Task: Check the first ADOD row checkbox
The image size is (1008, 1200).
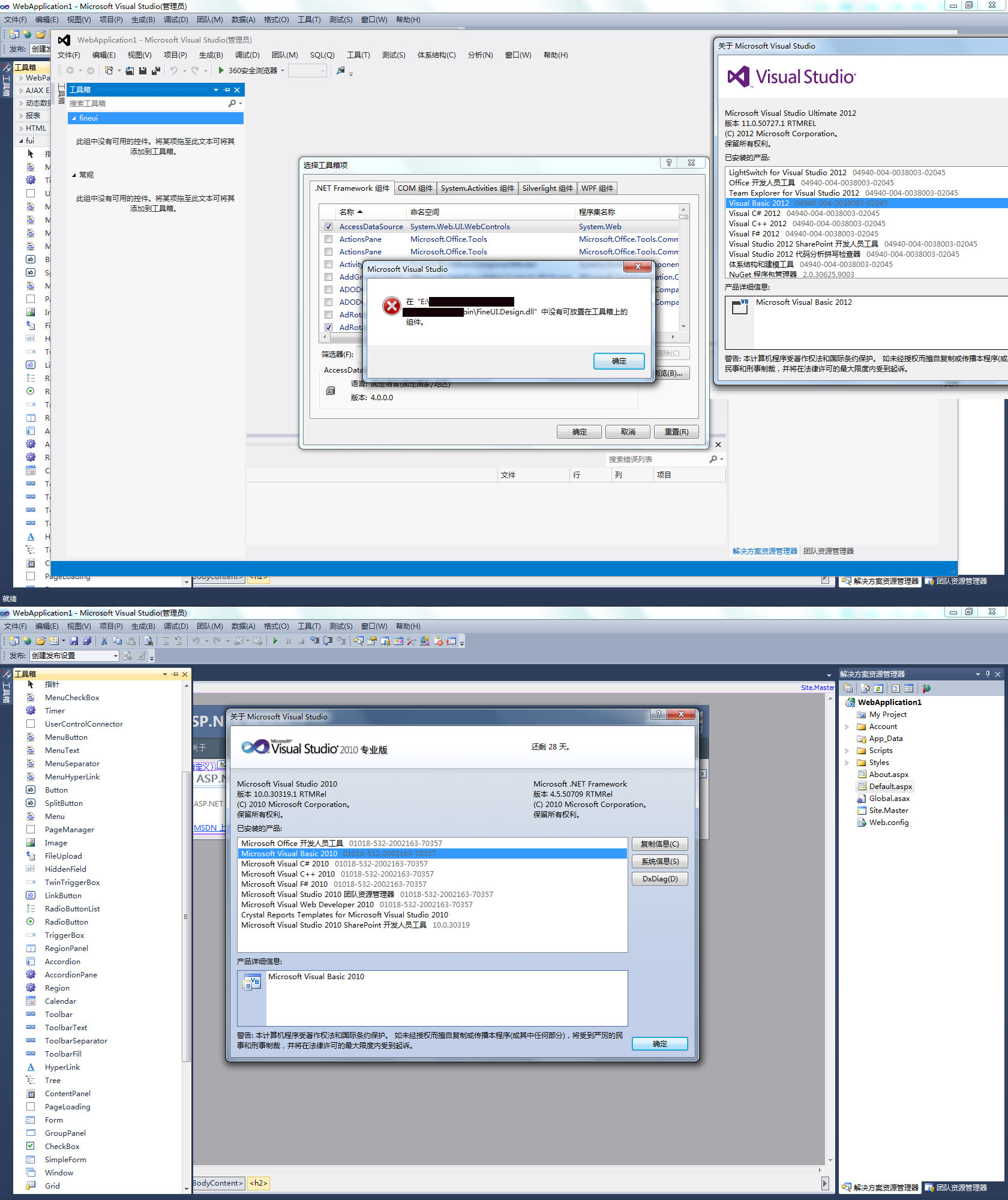Action: click(328, 290)
